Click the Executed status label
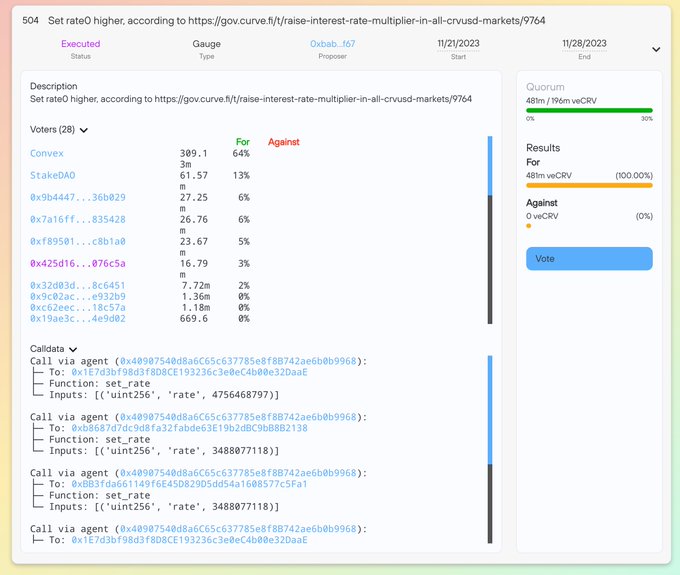The width and height of the screenshot is (680, 575). [x=81, y=44]
